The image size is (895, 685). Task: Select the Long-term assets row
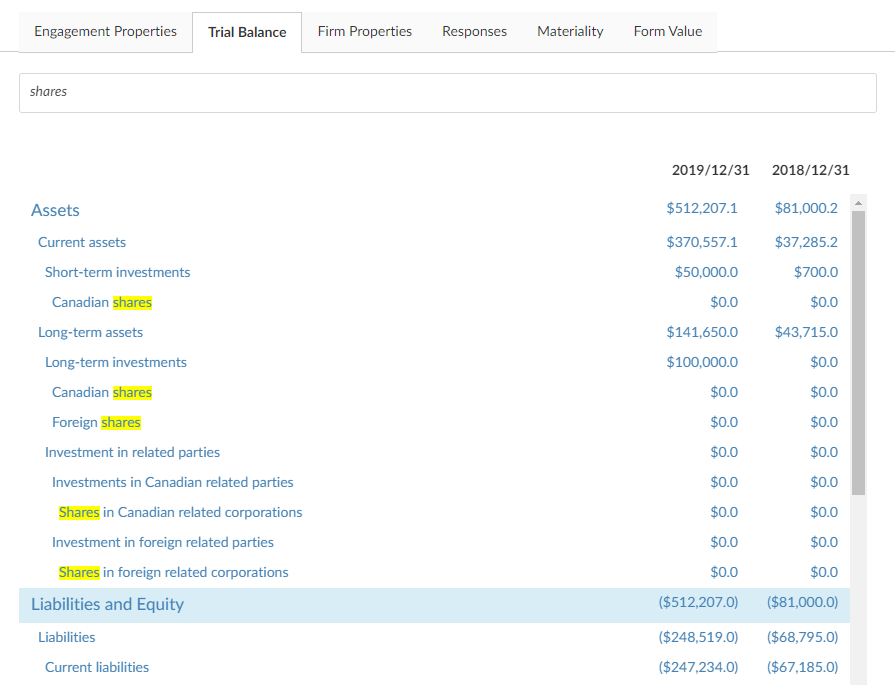click(x=90, y=332)
